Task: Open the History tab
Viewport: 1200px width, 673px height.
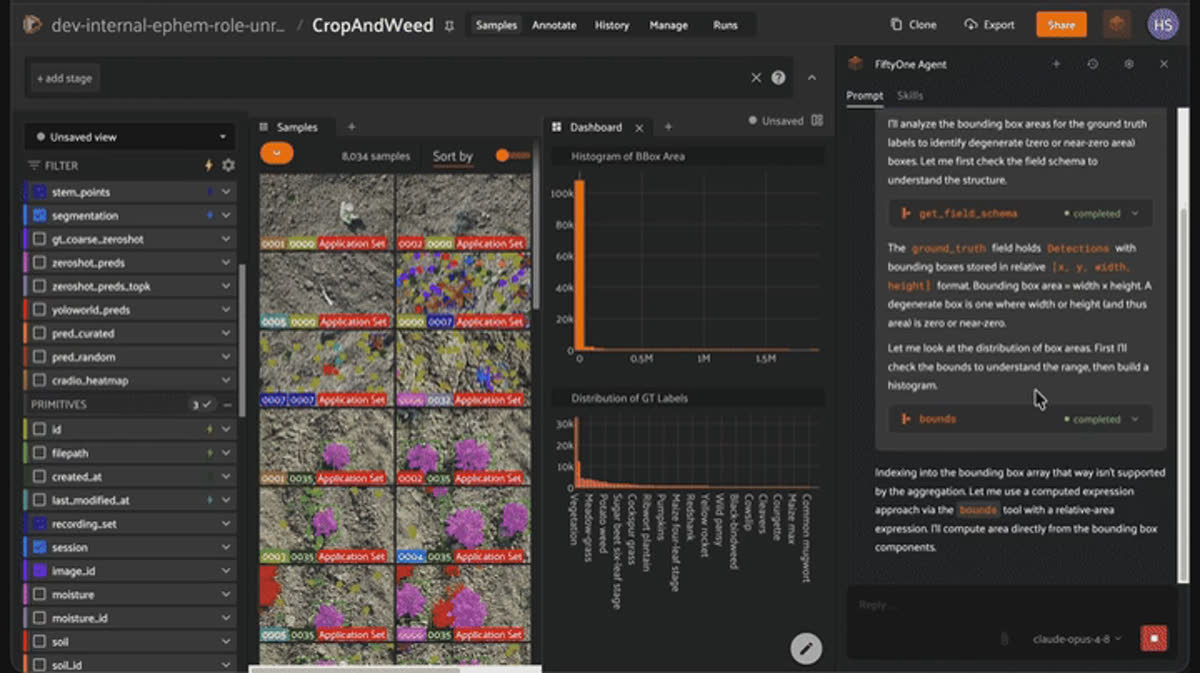Action: [612, 25]
